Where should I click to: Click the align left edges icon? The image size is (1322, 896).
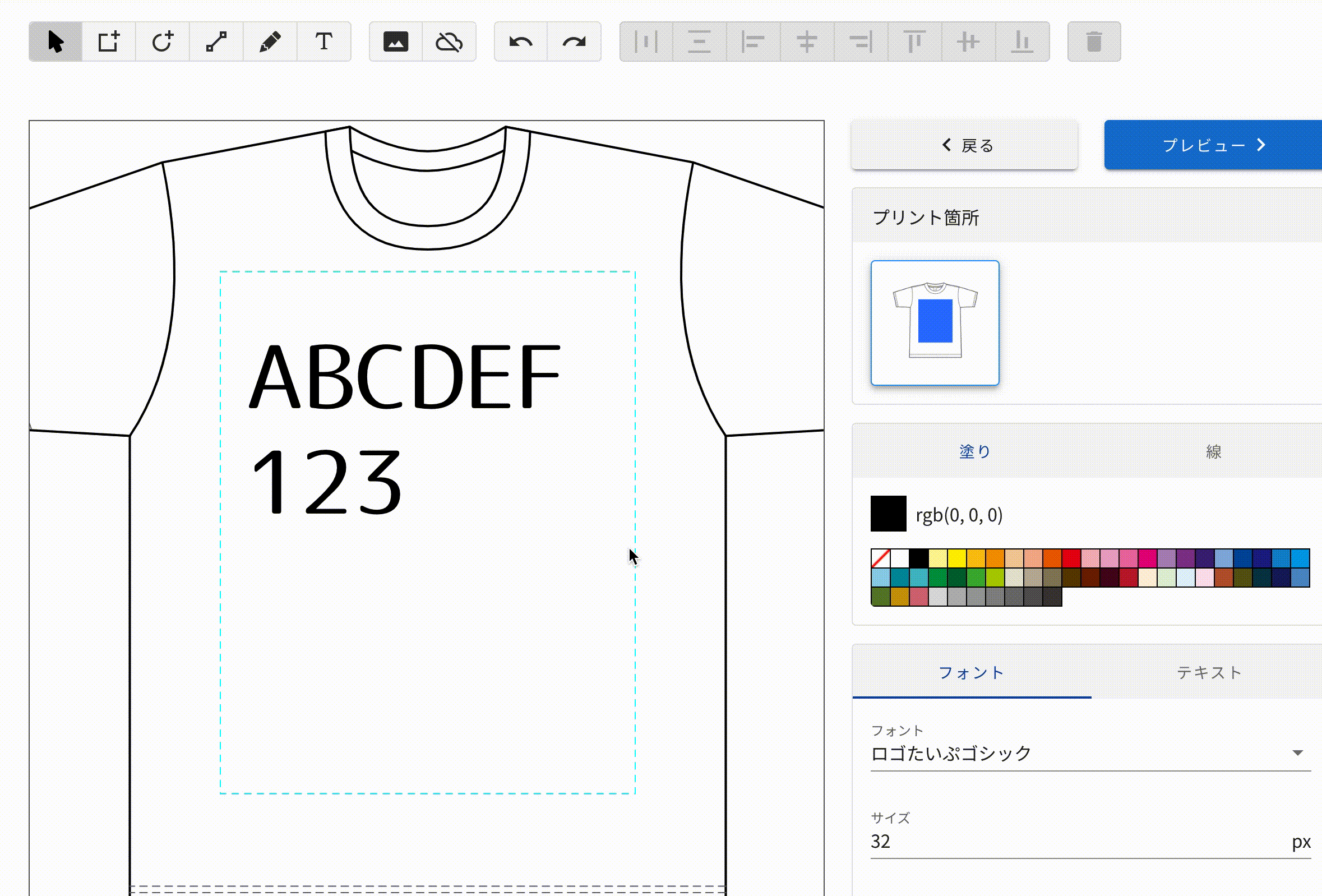[753, 41]
